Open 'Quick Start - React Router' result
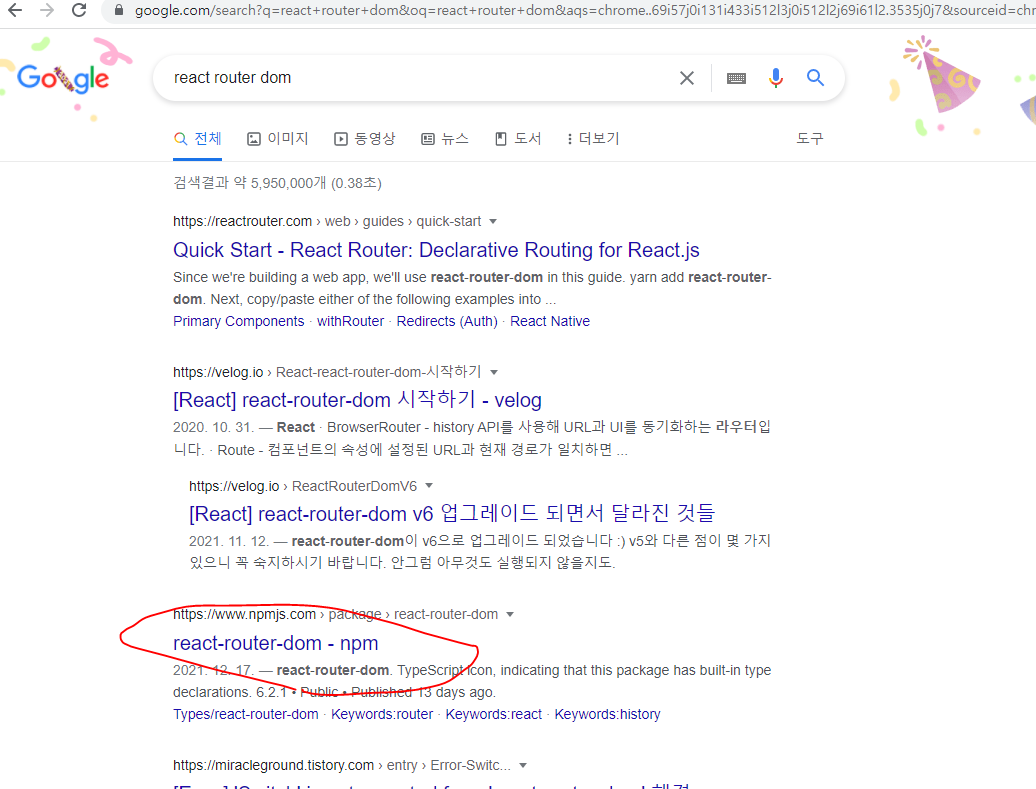This screenshot has width=1036, height=789. point(436,250)
